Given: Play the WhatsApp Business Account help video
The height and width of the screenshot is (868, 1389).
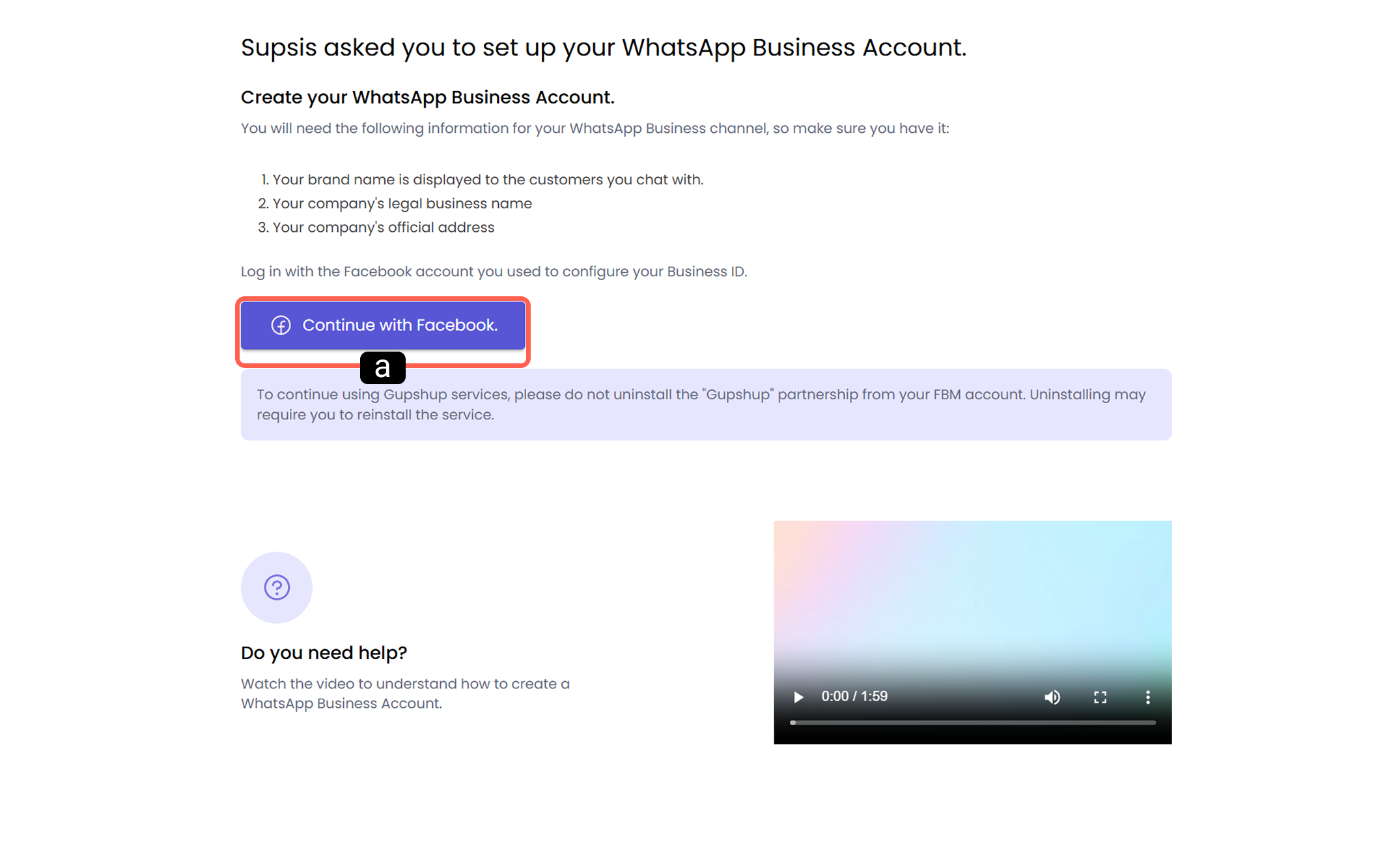Looking at the screenshot, I should pyautogui.click(x=798, y=697).
